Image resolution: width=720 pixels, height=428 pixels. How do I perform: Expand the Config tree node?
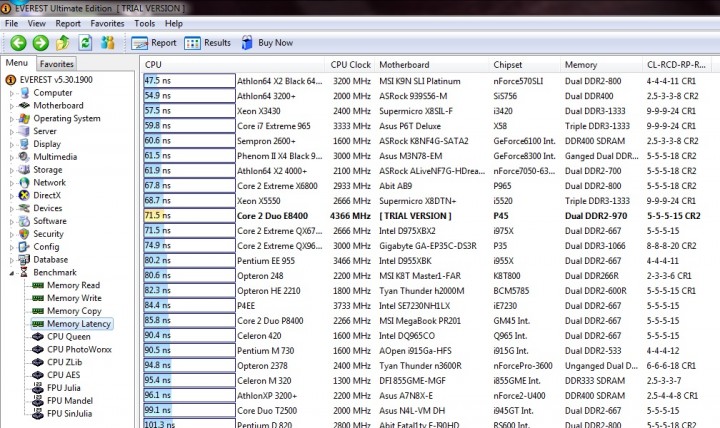click(x=12, y=248)
